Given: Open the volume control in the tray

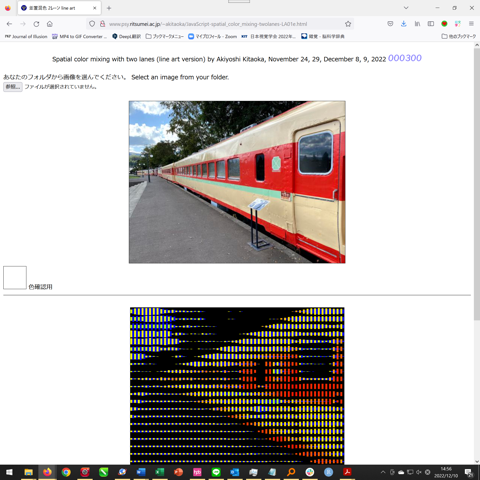Looking at the screenshot, I should [x=419, y=472].
